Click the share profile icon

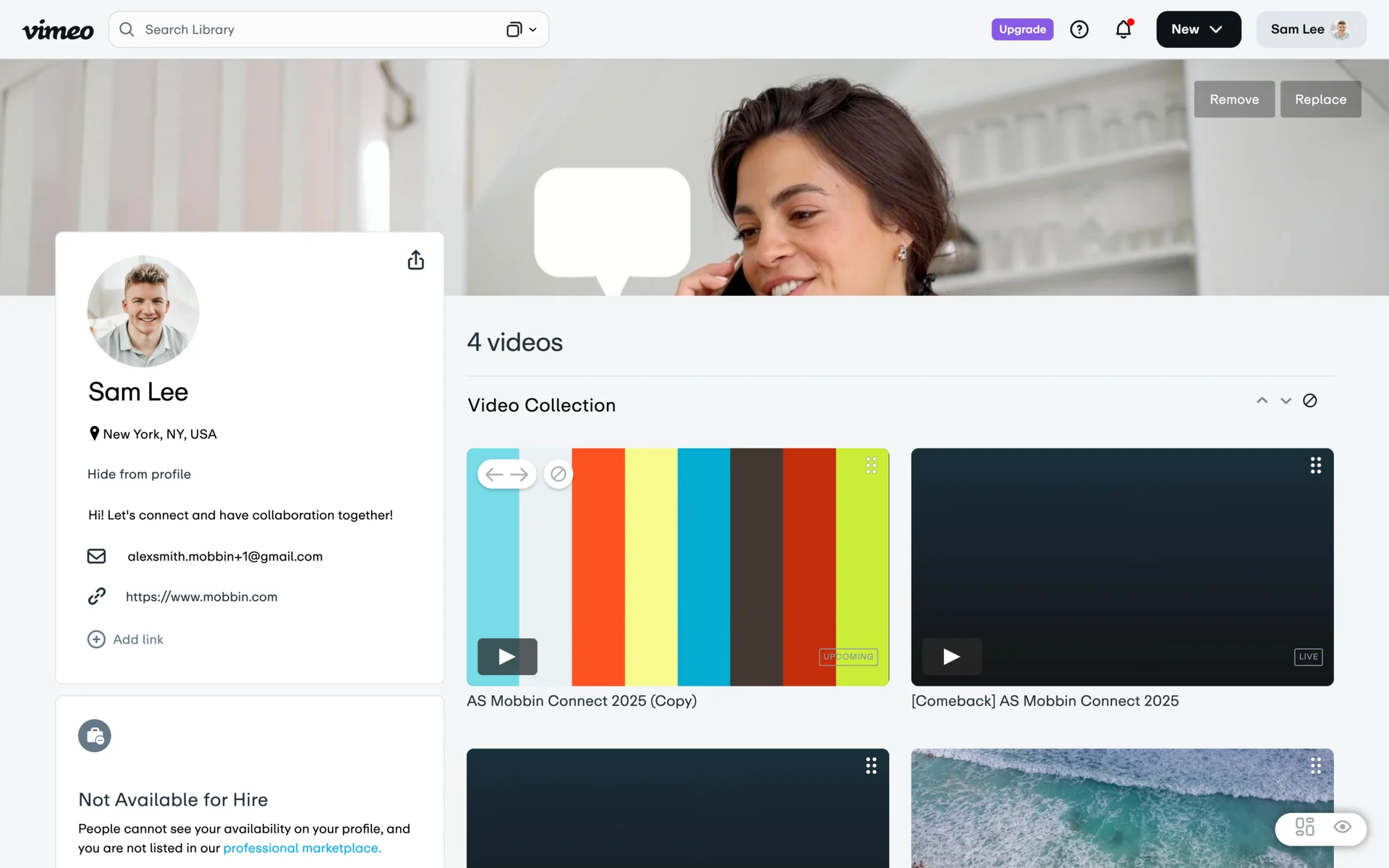coord(415,260)
